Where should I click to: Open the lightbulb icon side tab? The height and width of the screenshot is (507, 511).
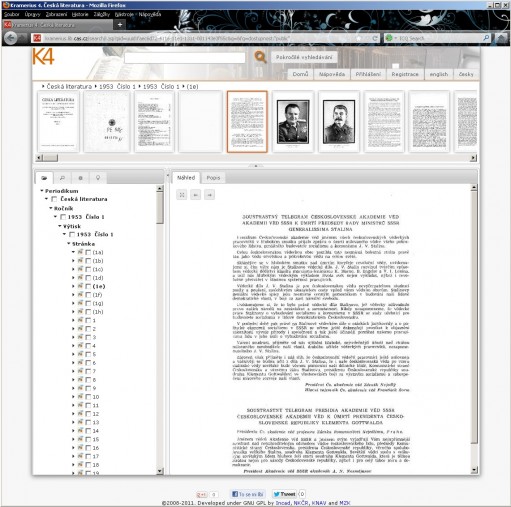98,178
